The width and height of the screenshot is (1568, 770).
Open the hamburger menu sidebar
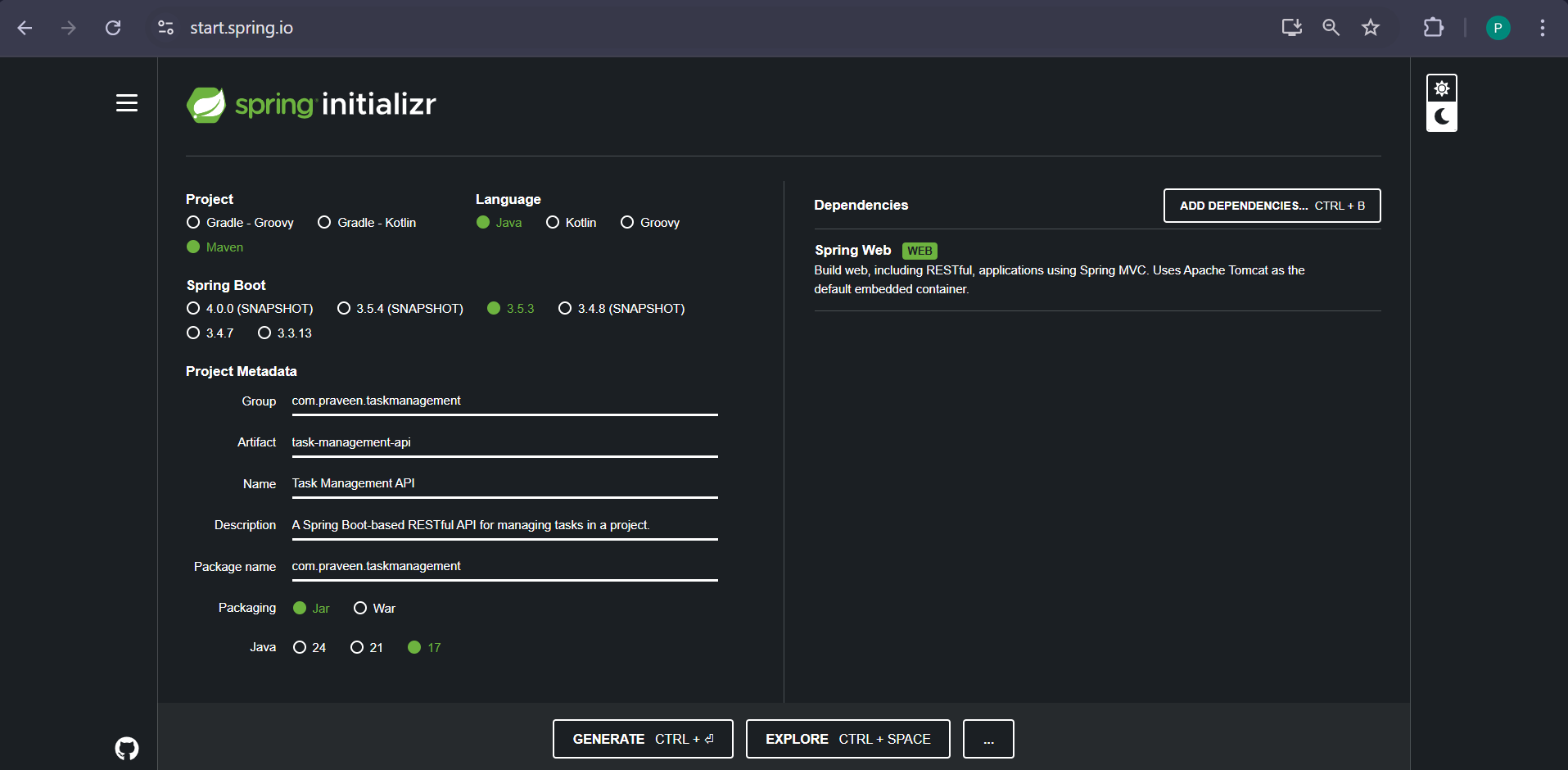pyautogui.click(x=127, y=103)
